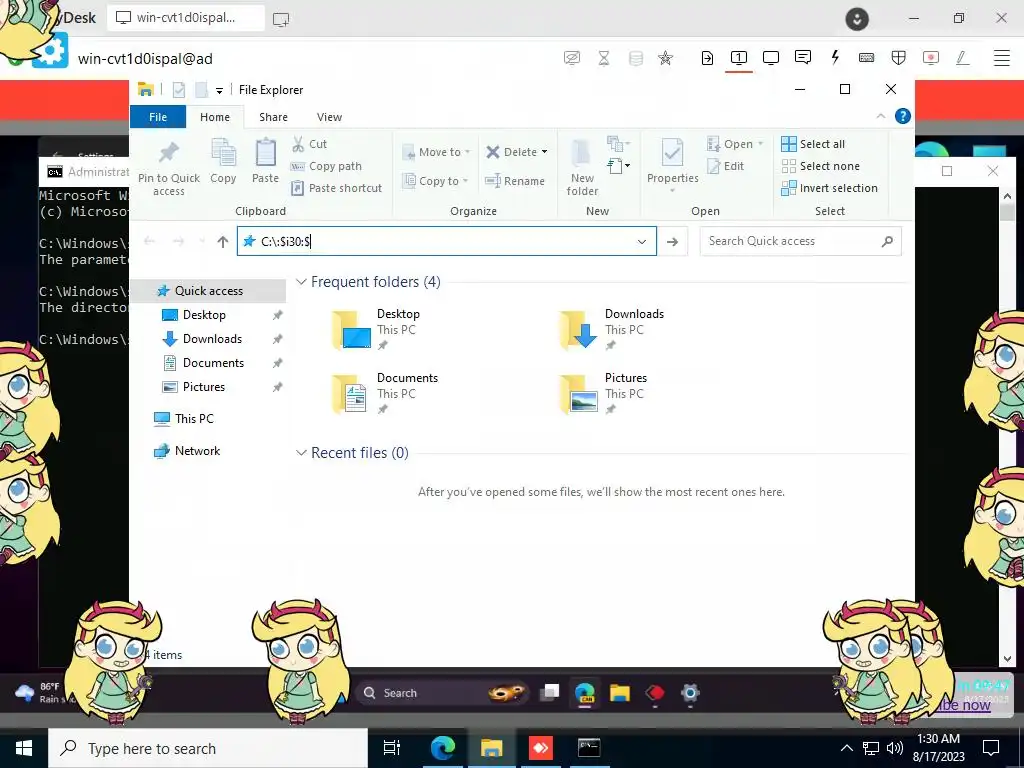
Task: Open the local taskbar notification center
Action: 991,748
